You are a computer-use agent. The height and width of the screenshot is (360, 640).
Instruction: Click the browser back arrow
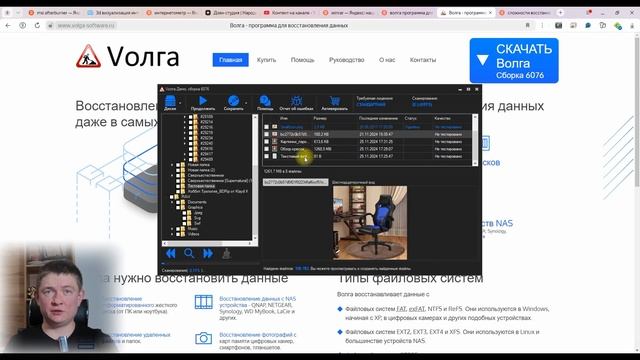[x=8, y=25]
